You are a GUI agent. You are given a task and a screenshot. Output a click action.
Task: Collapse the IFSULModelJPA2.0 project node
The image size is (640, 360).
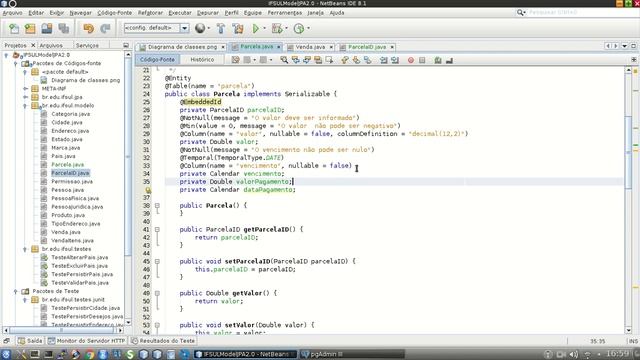coord(6,55)
